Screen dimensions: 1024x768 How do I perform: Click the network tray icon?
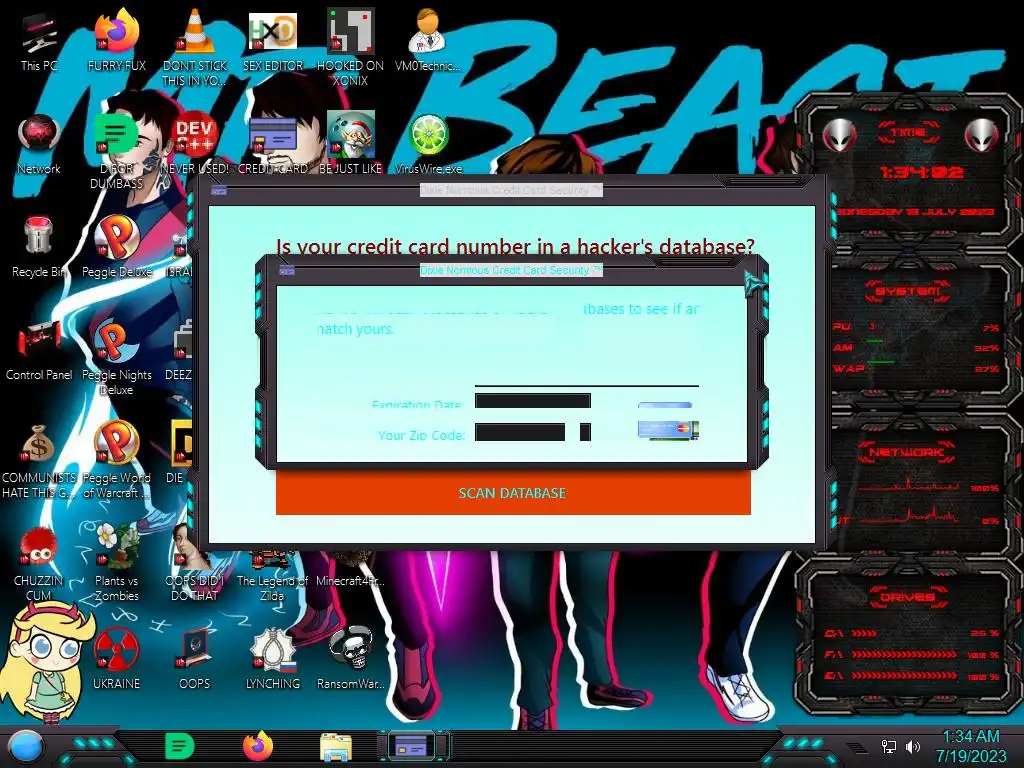pyautogui.click(x=888, y=746)
